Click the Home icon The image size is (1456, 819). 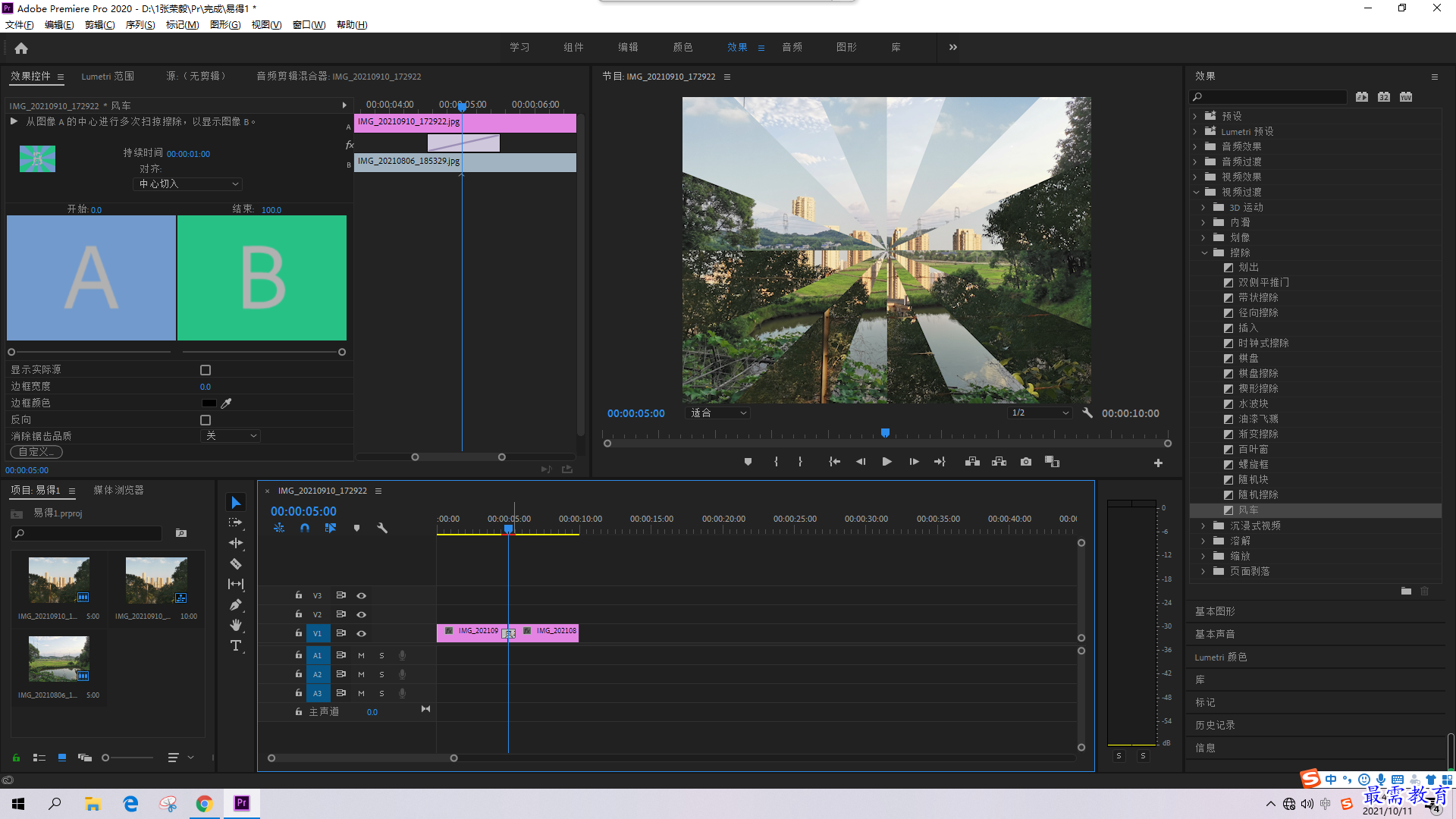click(x=21, y=48)
